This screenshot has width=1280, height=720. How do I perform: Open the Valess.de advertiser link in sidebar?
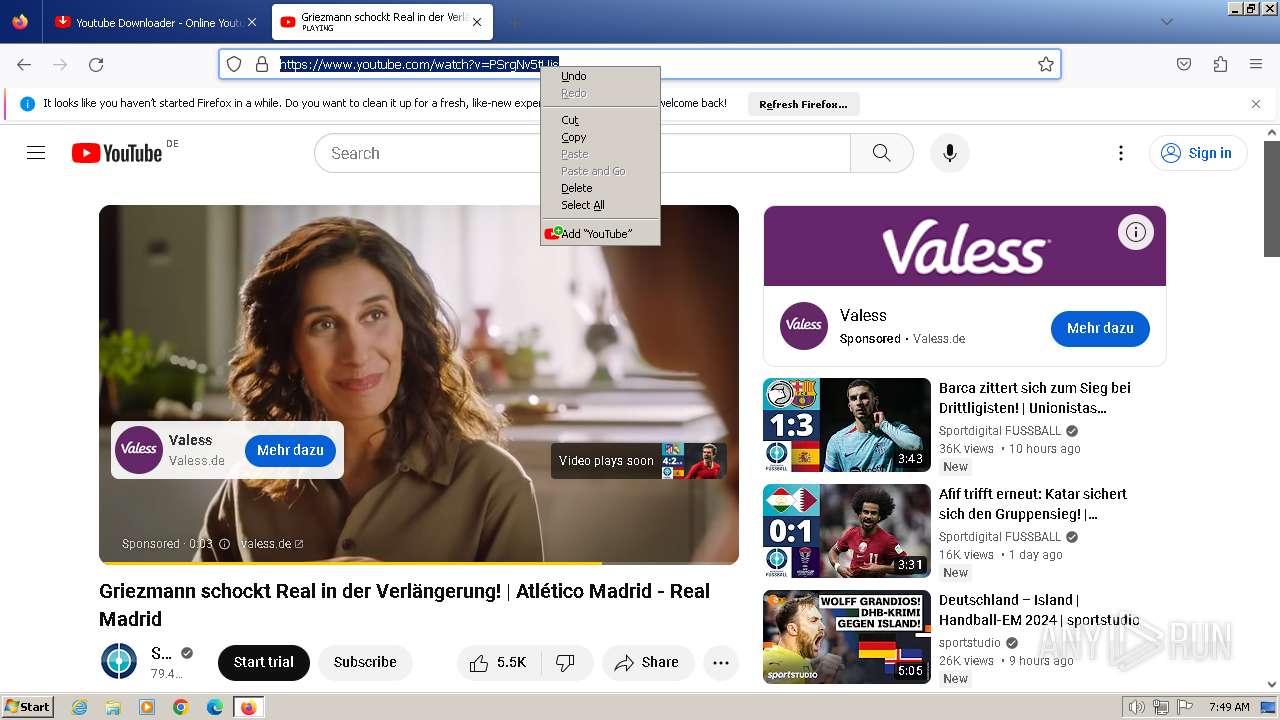(x=939, y=339)
